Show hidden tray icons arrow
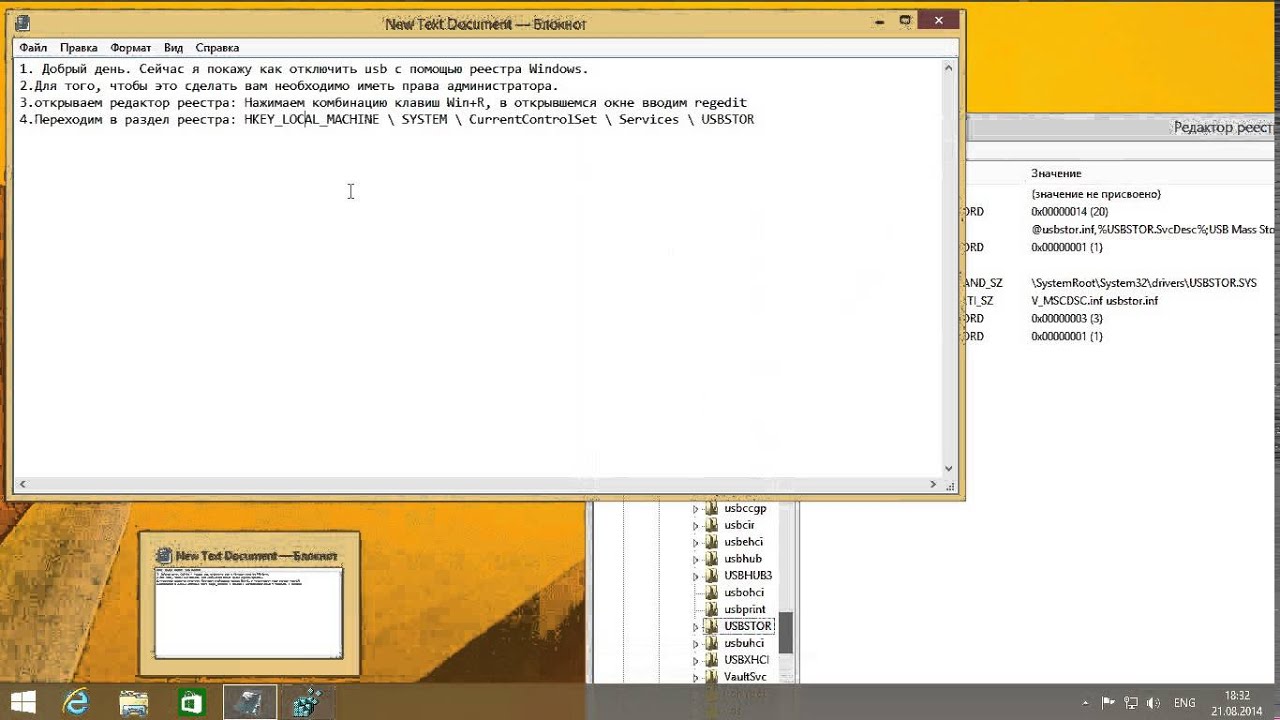This screenshot has width=1280, height=720. (x=1087, y=702)
